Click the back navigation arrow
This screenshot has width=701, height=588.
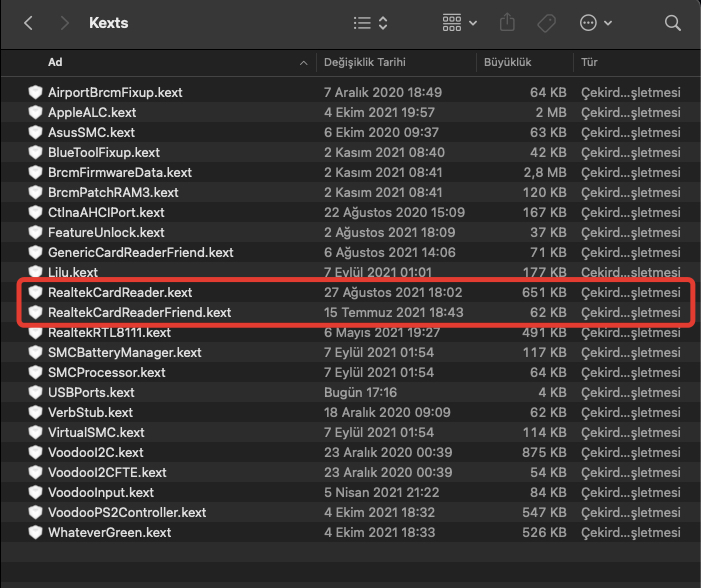[x=28, y=22]
